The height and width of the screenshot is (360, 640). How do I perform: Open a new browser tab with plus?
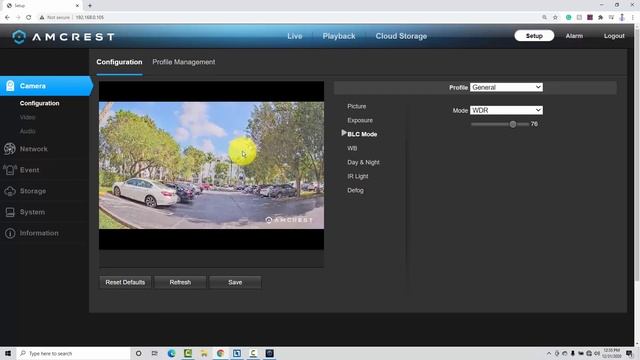click(90, 5)
